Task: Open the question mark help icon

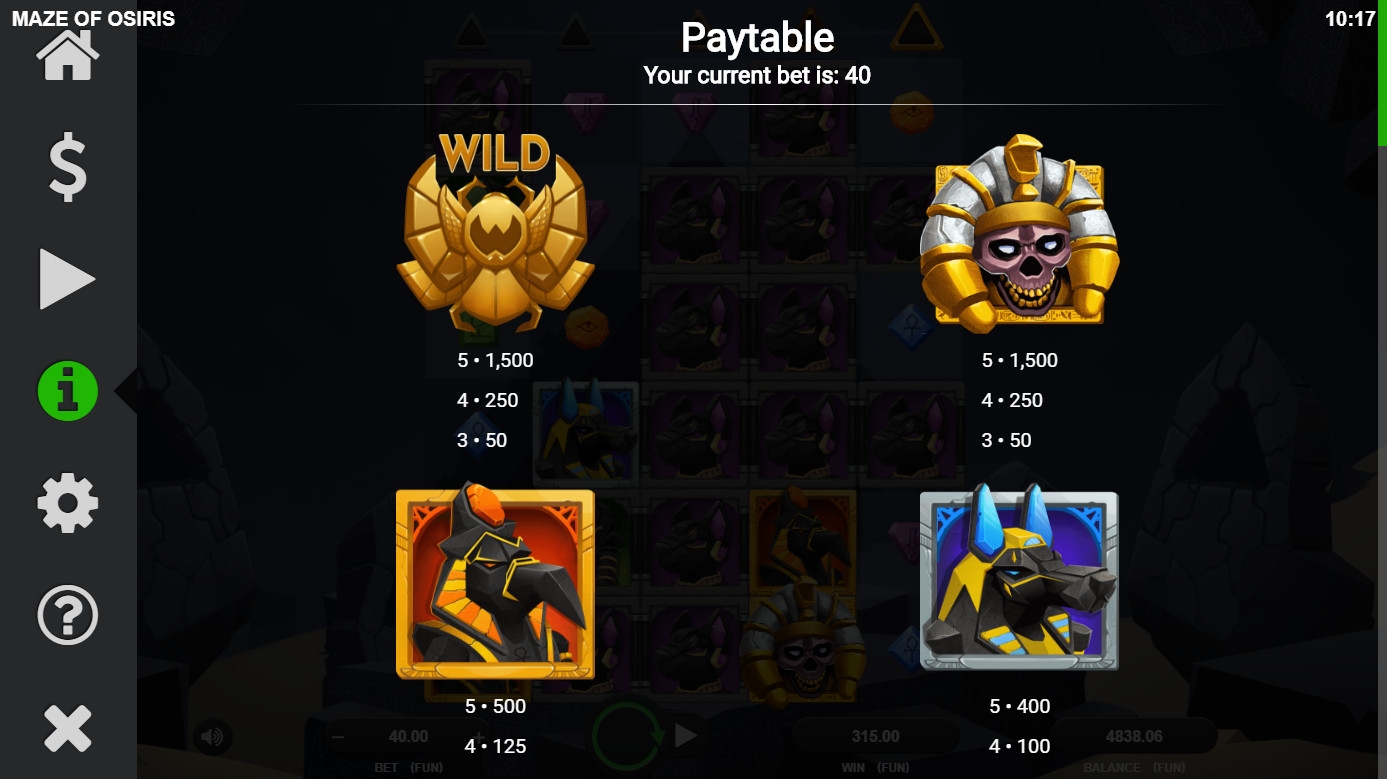Action: (68, 615)
